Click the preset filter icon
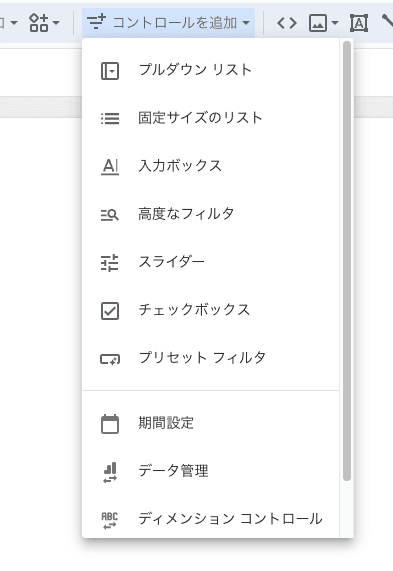The image size is (393, 571). pos(110,359)
